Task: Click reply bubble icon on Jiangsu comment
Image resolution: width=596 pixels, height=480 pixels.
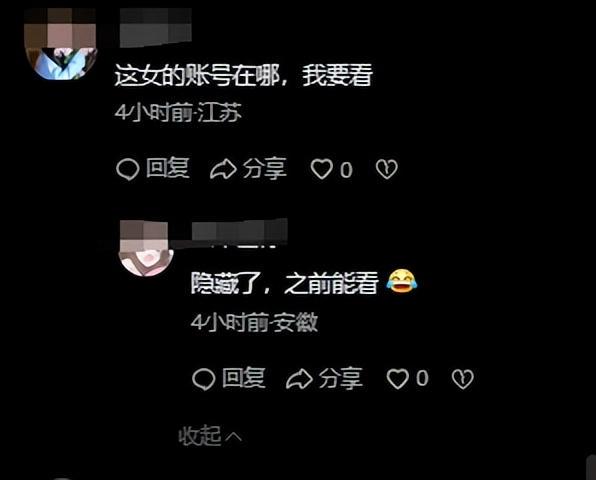Action: [128, 169]
